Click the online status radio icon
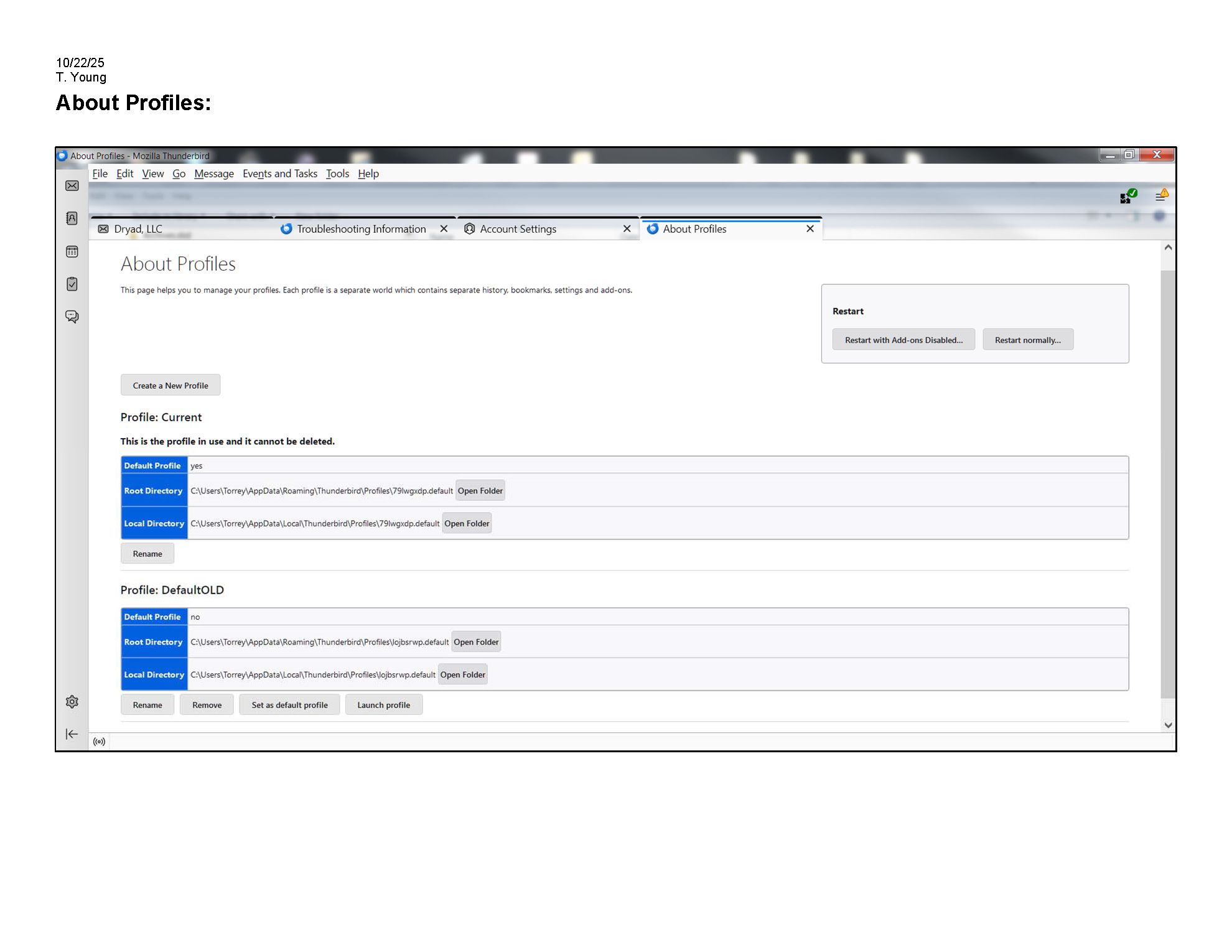 (99, 742)
